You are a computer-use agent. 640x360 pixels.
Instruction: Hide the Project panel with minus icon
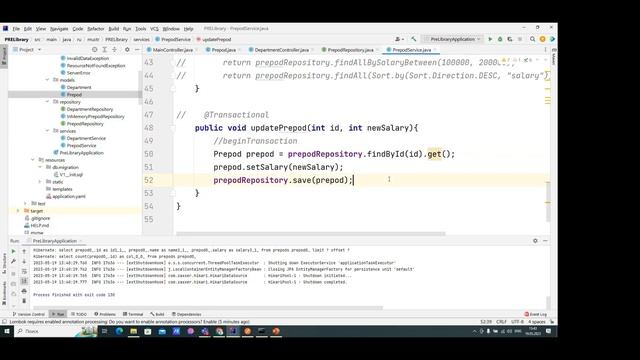pos(137,49)
